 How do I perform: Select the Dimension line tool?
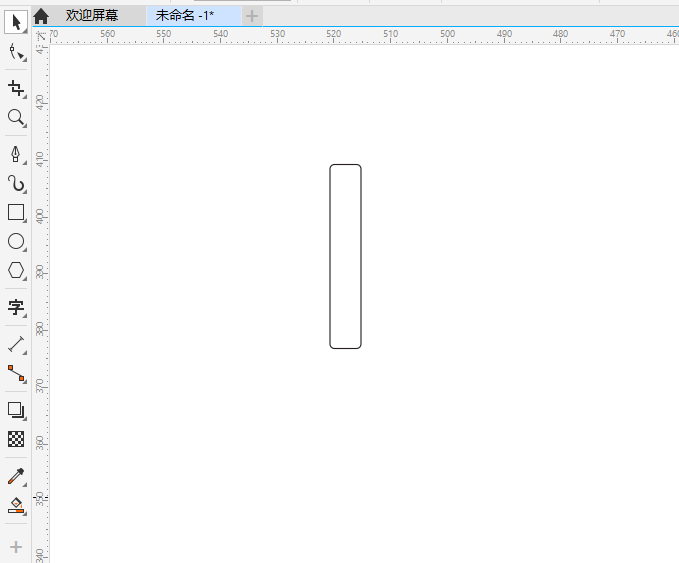pos(16,345)
